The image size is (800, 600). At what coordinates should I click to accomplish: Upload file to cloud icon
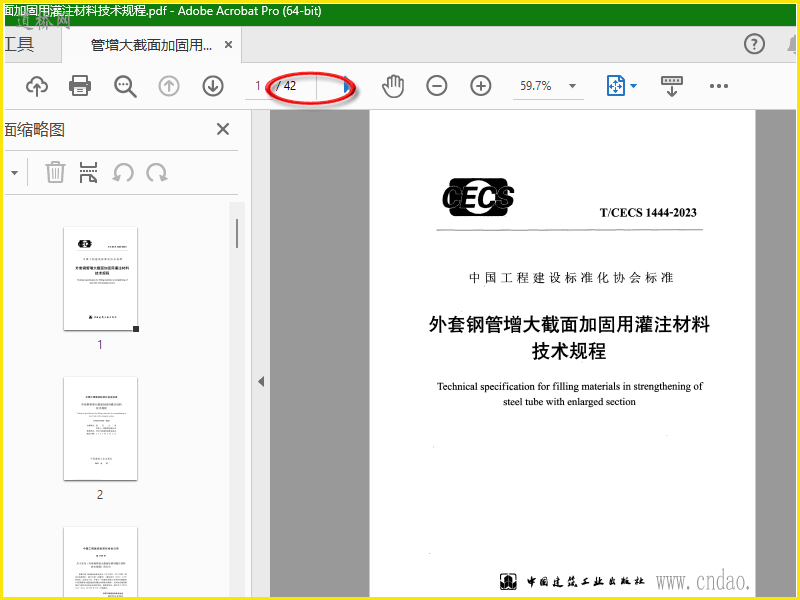point(37,86)
